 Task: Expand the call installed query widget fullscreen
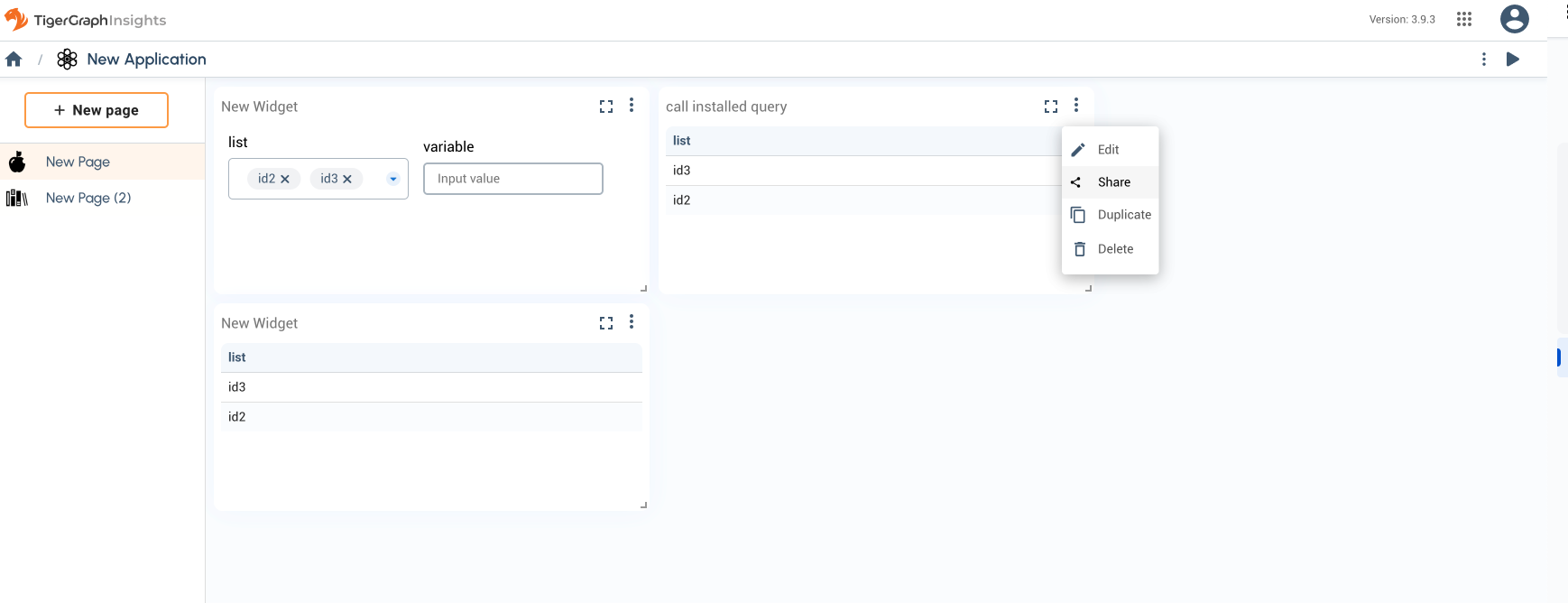point(1051,107)
